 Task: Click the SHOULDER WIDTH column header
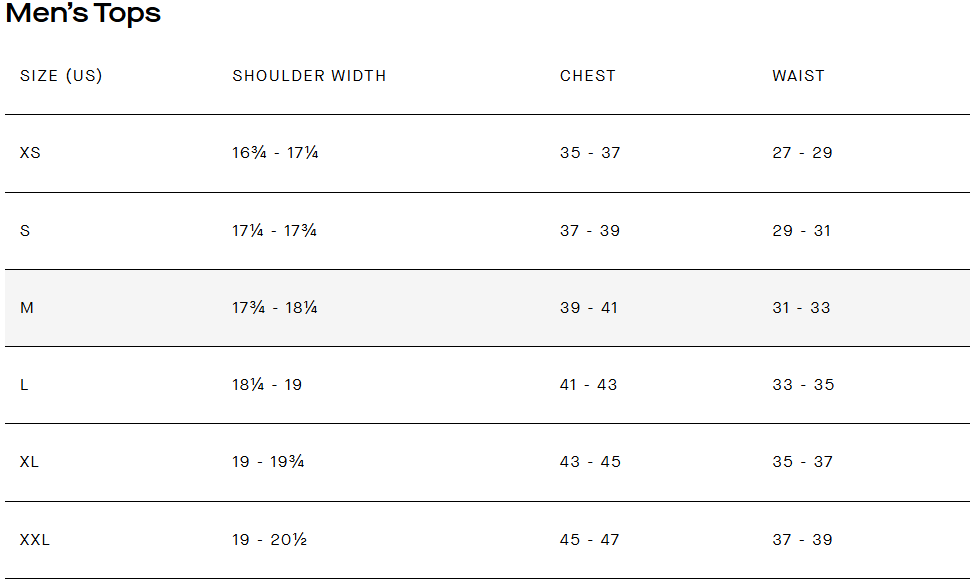(x=309, y=76)
